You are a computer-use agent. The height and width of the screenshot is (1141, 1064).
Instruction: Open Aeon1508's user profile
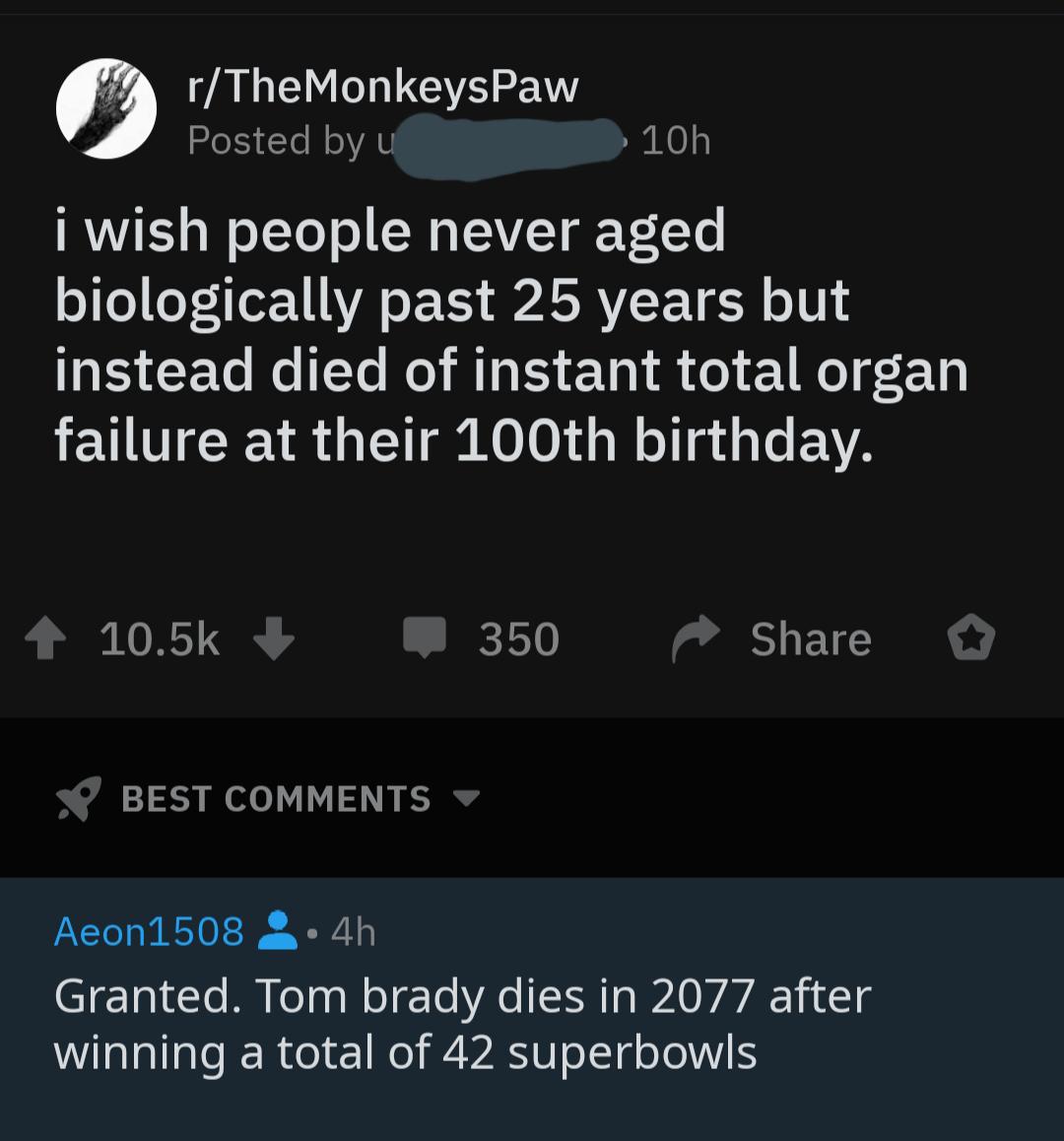click(149, 930)
